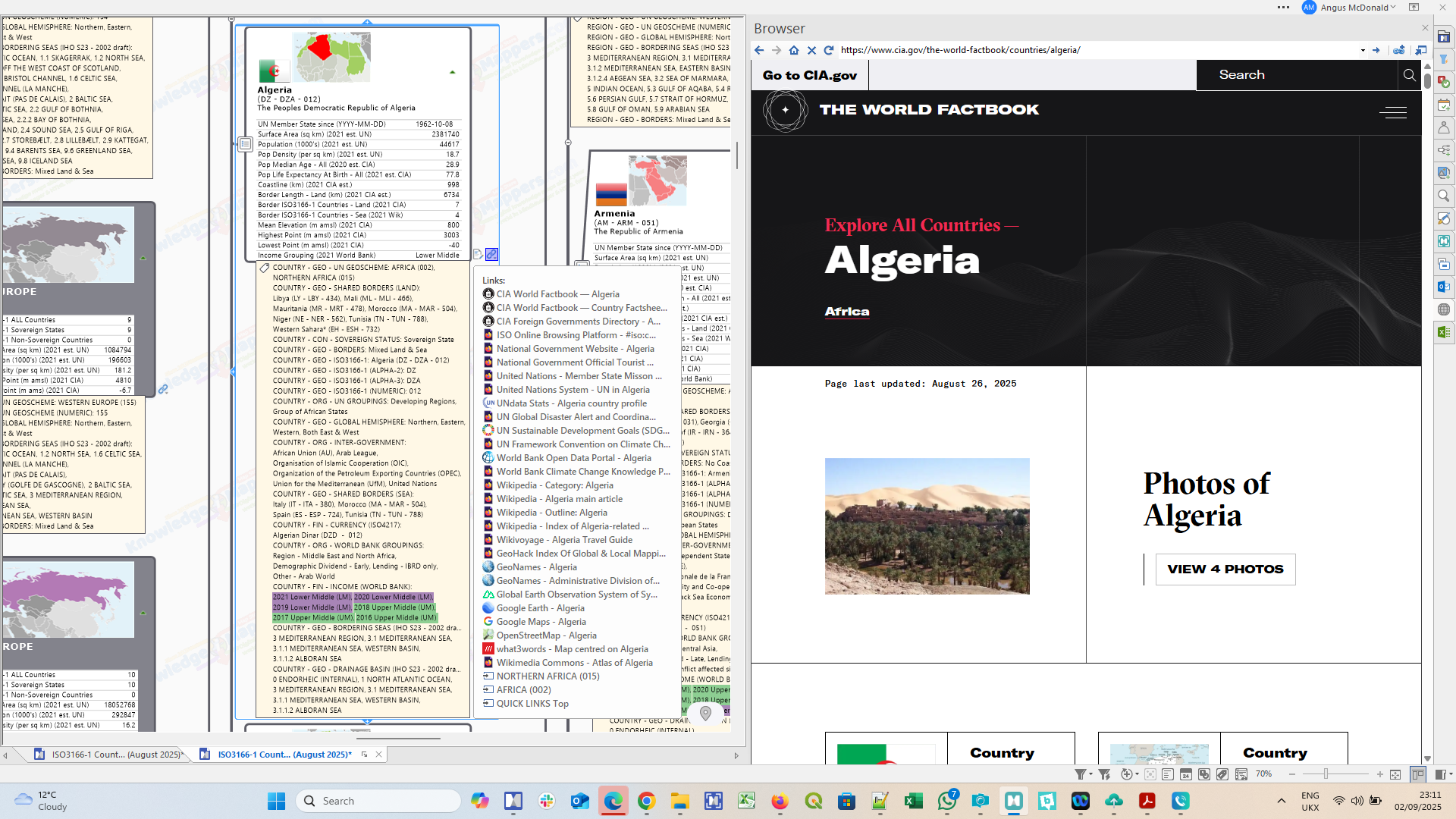The width and height of the screenshot is (1456, 819).
Task: Open the format brush pane
Action: pyautogui.click(x=1444, y=218)
